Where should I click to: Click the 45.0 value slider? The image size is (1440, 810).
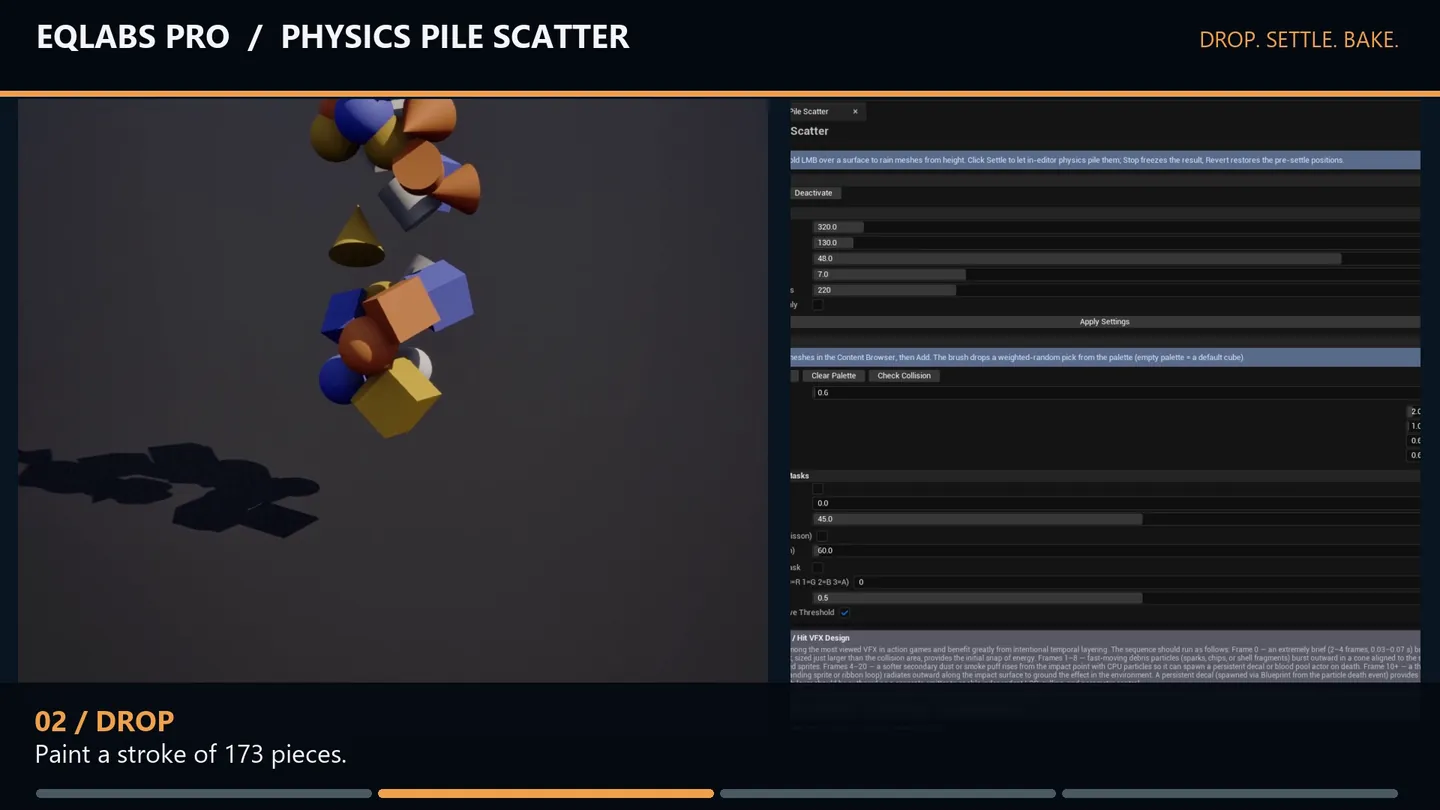point(1117,519)
